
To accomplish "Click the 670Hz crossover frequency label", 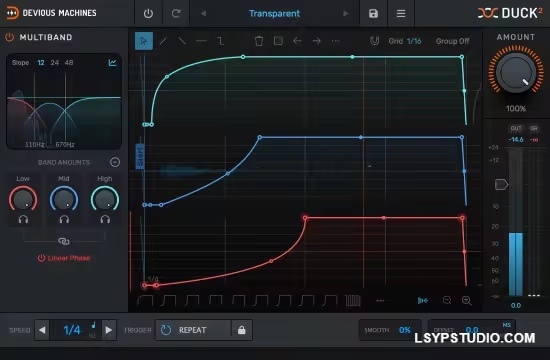I will [x=65, y=145].
